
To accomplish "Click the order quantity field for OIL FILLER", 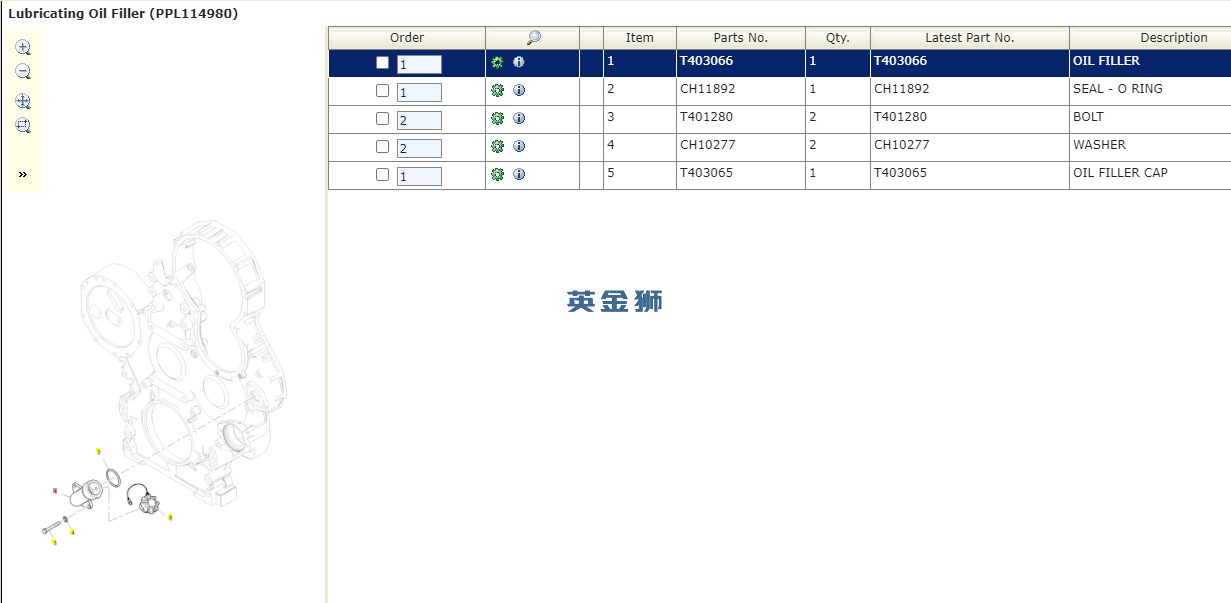I will (x=419, y=64).
